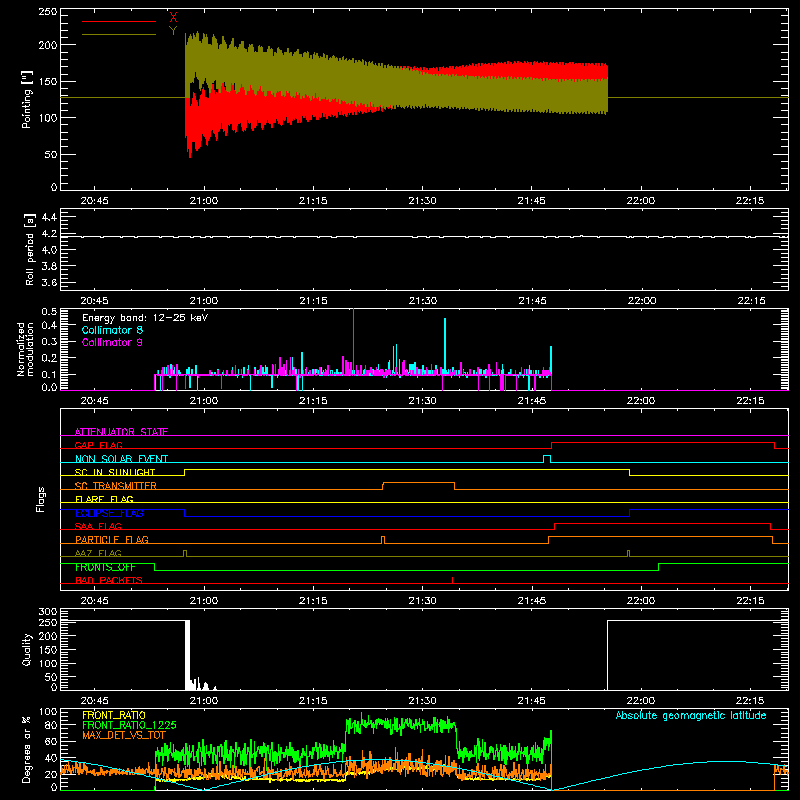The image size is (800, 800).
Task: Click the olive A47_FLAG label
Action: tap(98, 553)
